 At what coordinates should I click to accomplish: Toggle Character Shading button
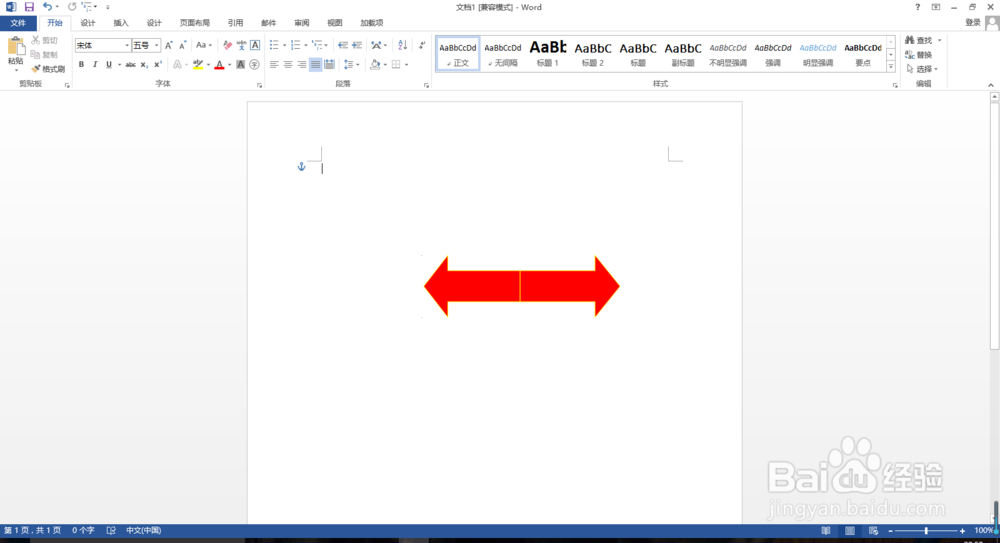point(240,64)
